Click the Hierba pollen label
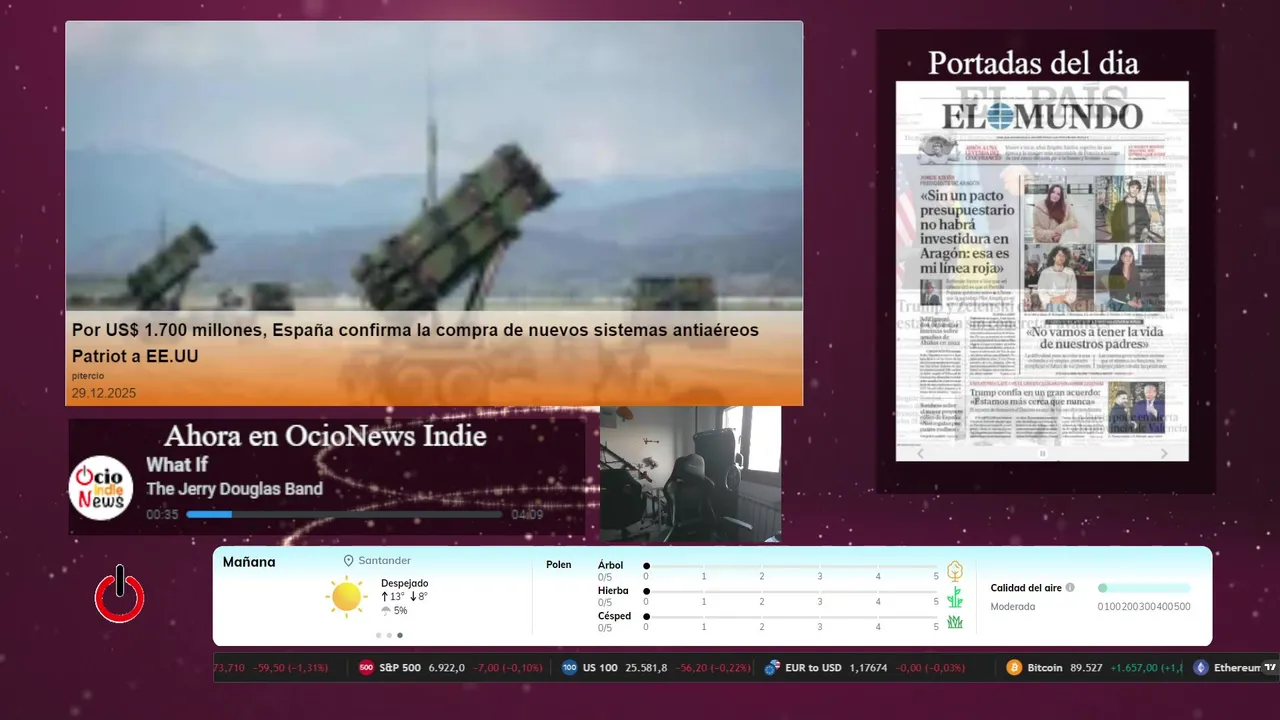 (613, 591)
